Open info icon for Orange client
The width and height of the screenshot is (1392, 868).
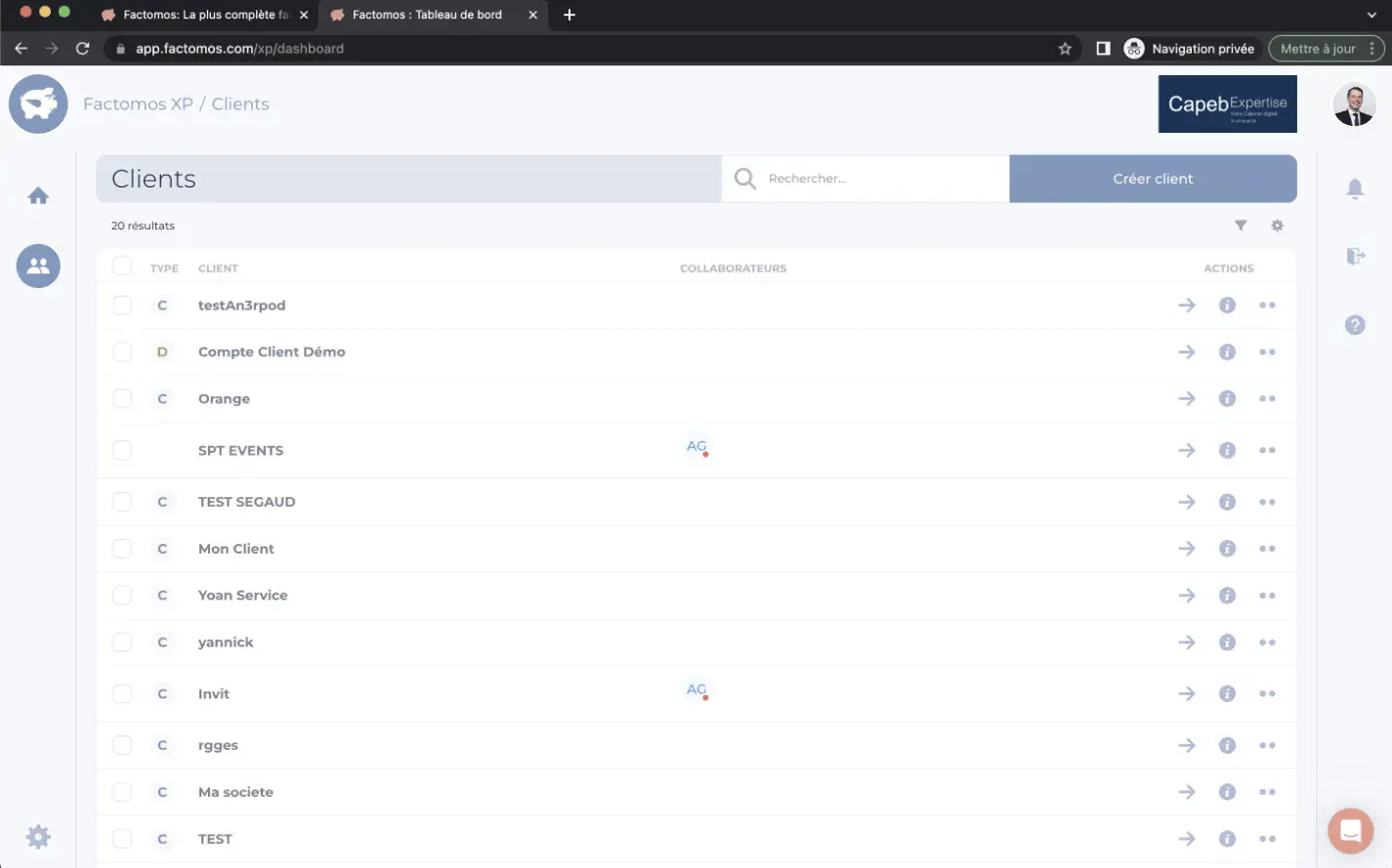pos(1227,398)
